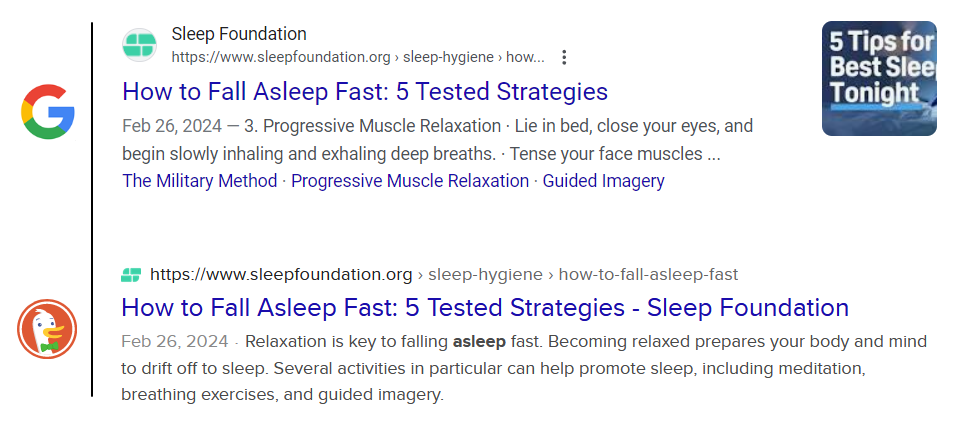Click the small green favicon beside the DuckDuckGo URL
Image resolution: width=958 pixels, height=423 pixels.
[131, 275]
